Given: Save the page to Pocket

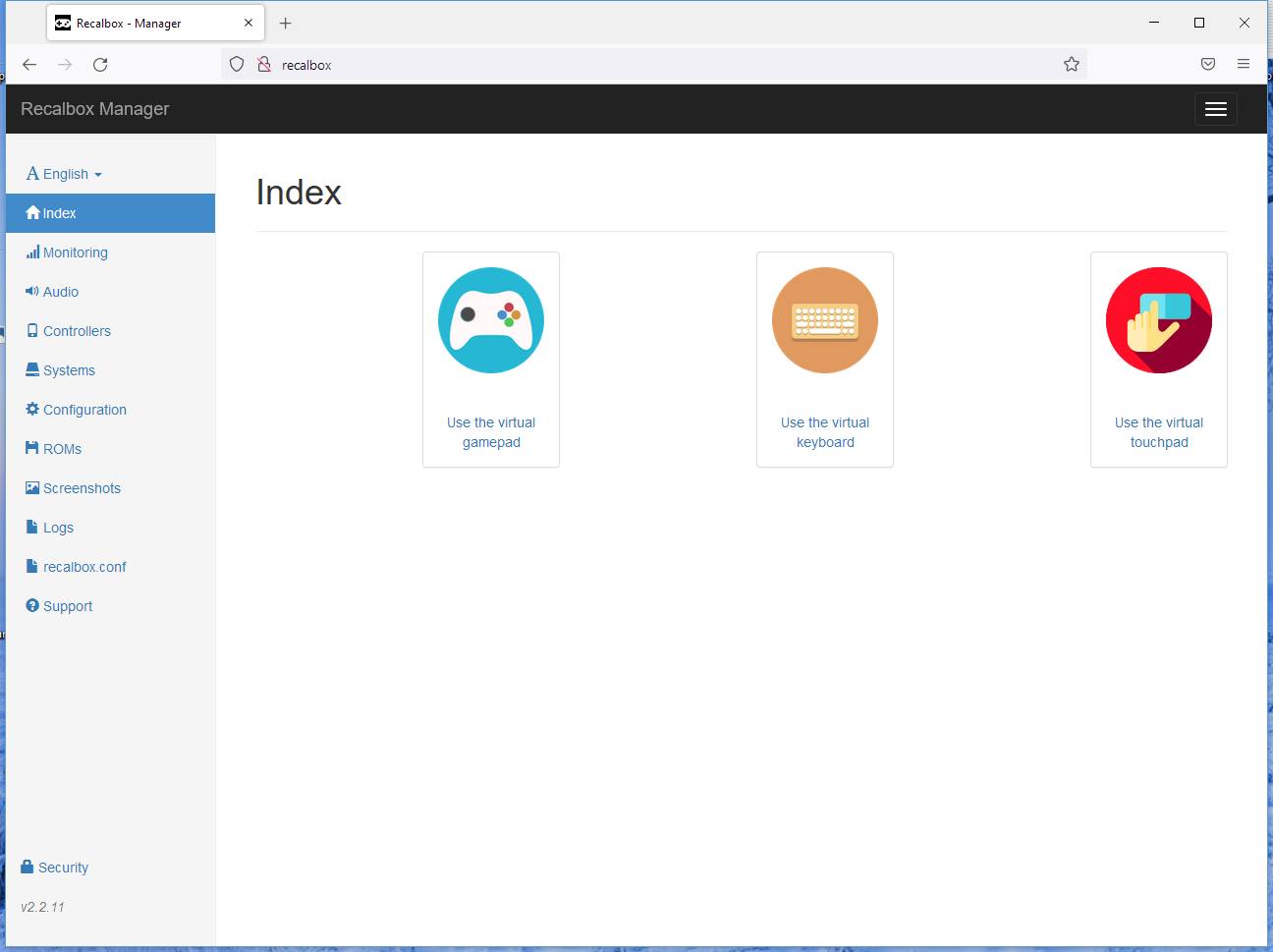Looking at the screenshot, I should [x=1208, y=64].
